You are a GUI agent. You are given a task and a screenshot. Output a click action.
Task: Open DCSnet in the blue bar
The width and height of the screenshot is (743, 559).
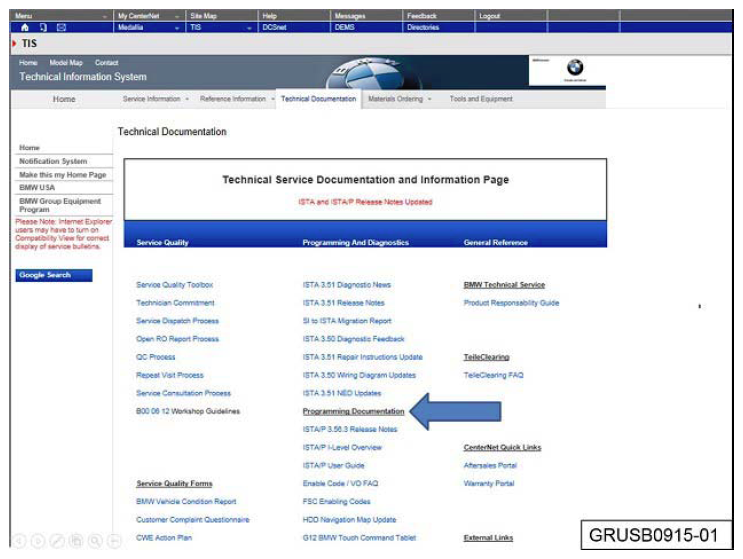(x=274, y=27)
